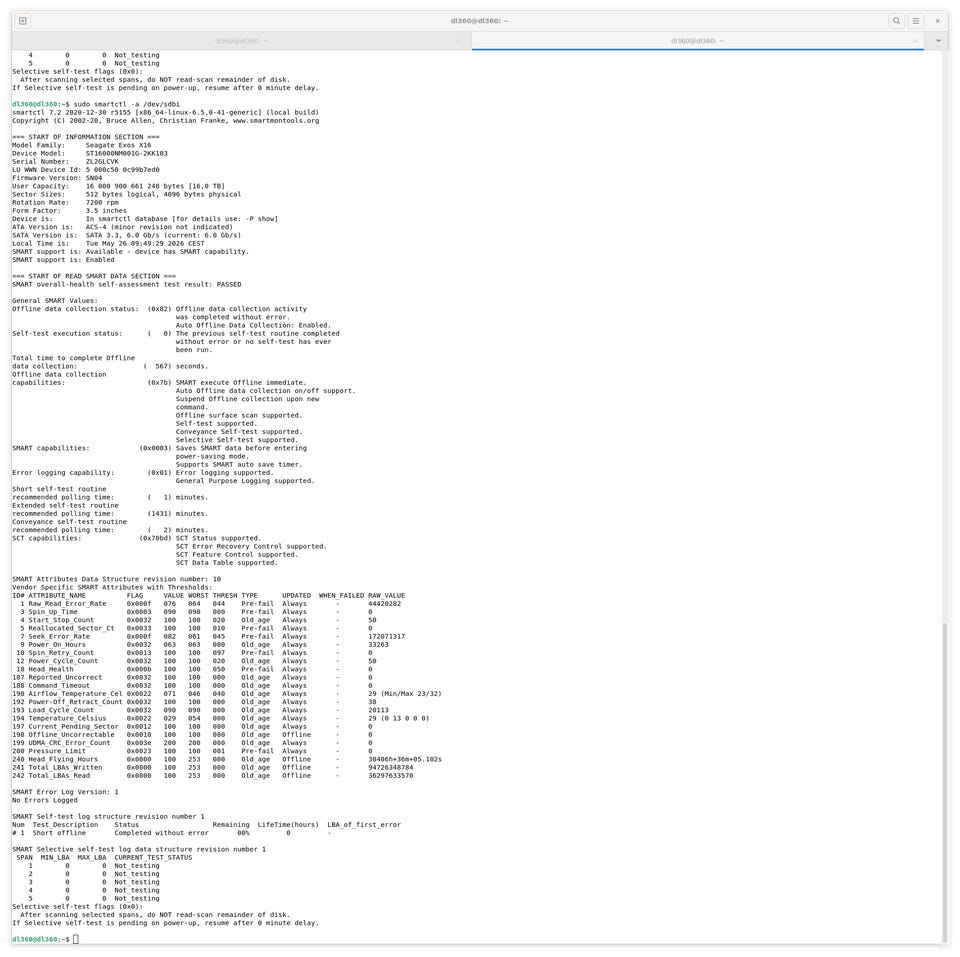The width and height of the screenshot is (960, 957).
Task: Click the THRESH column header
Action: 225,596
